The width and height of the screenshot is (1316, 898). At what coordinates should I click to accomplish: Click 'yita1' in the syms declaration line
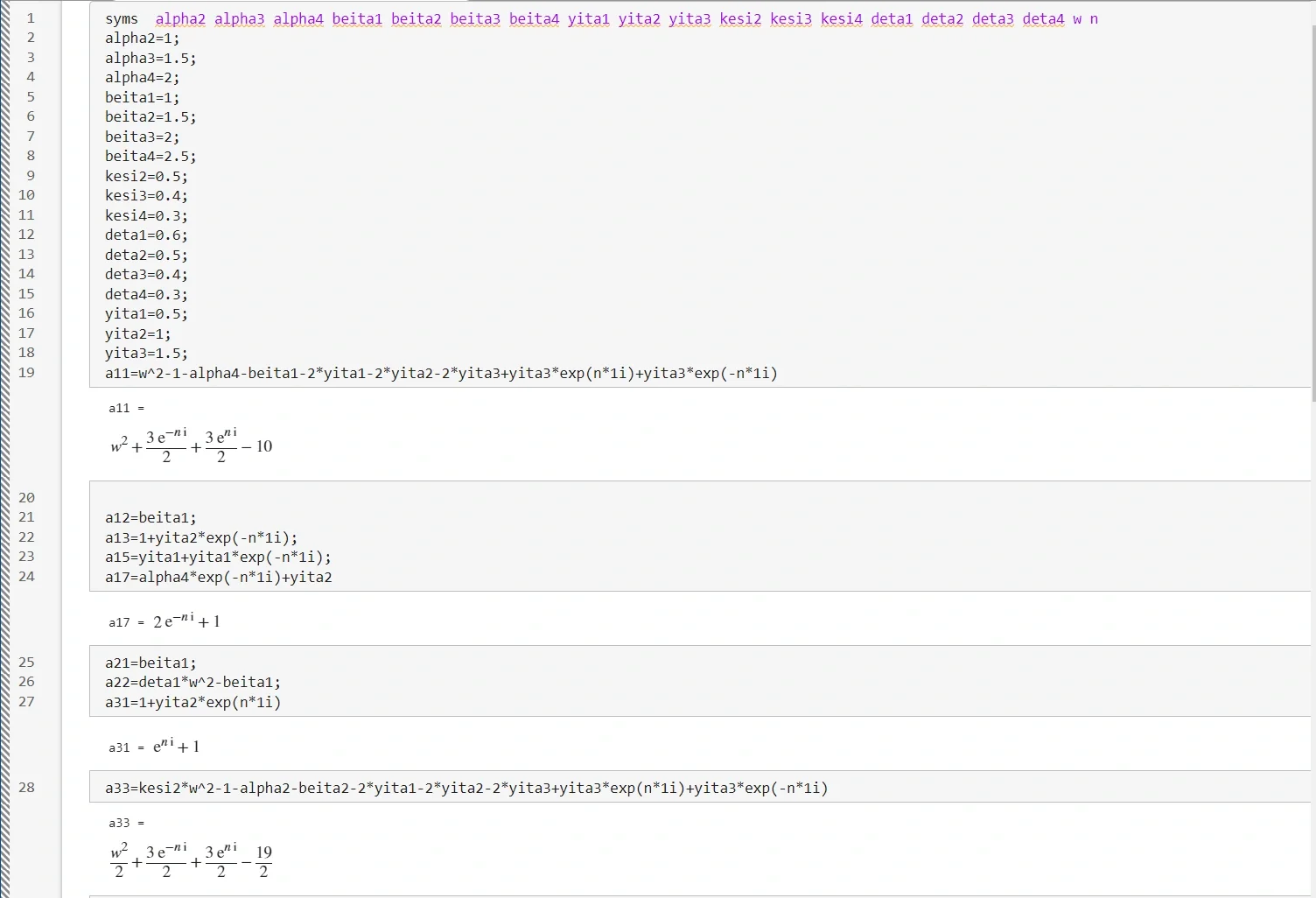pos(589,19)
